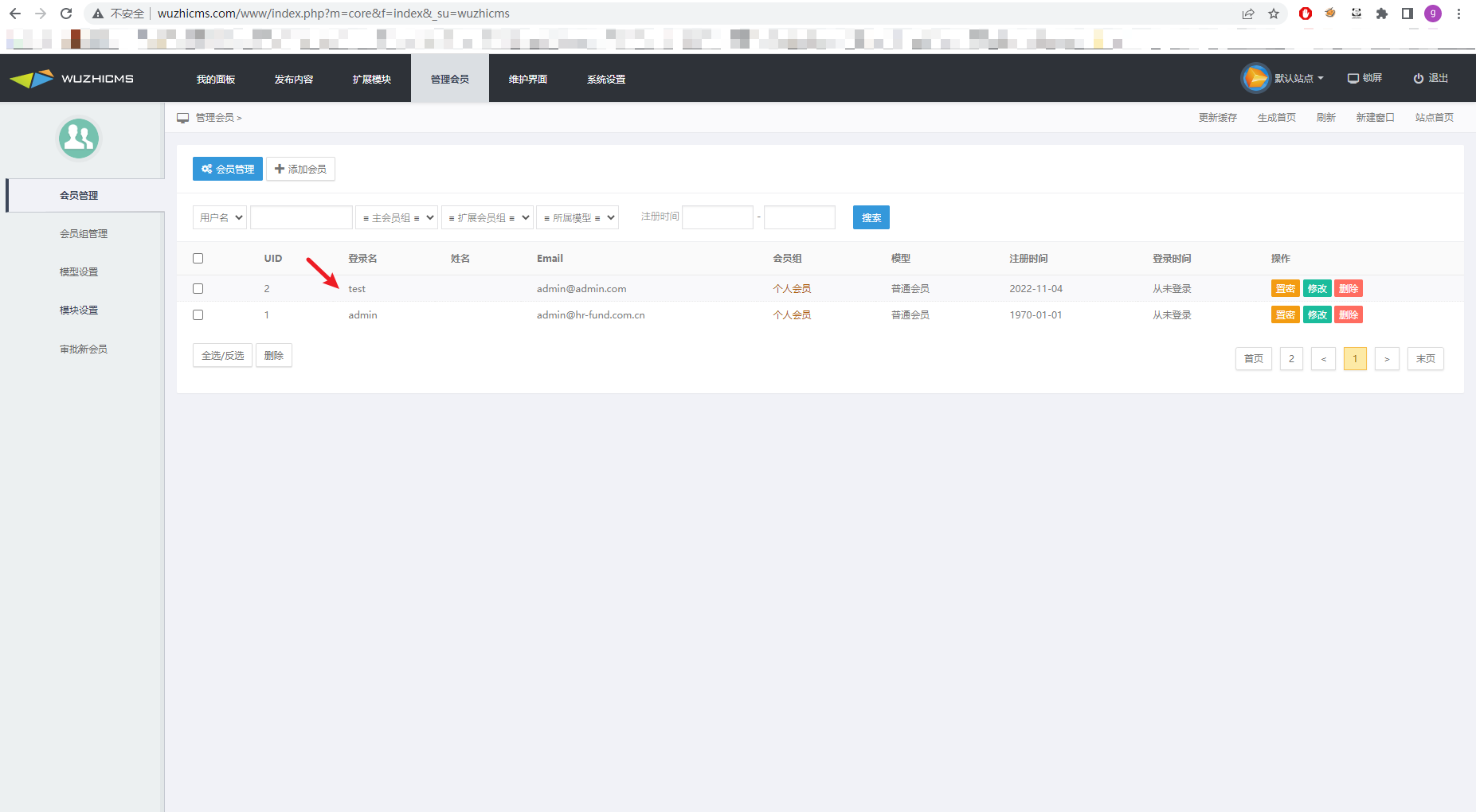
Task: Click the 刷新 link in the breadcrumb bar
Action: (1326, 117)
